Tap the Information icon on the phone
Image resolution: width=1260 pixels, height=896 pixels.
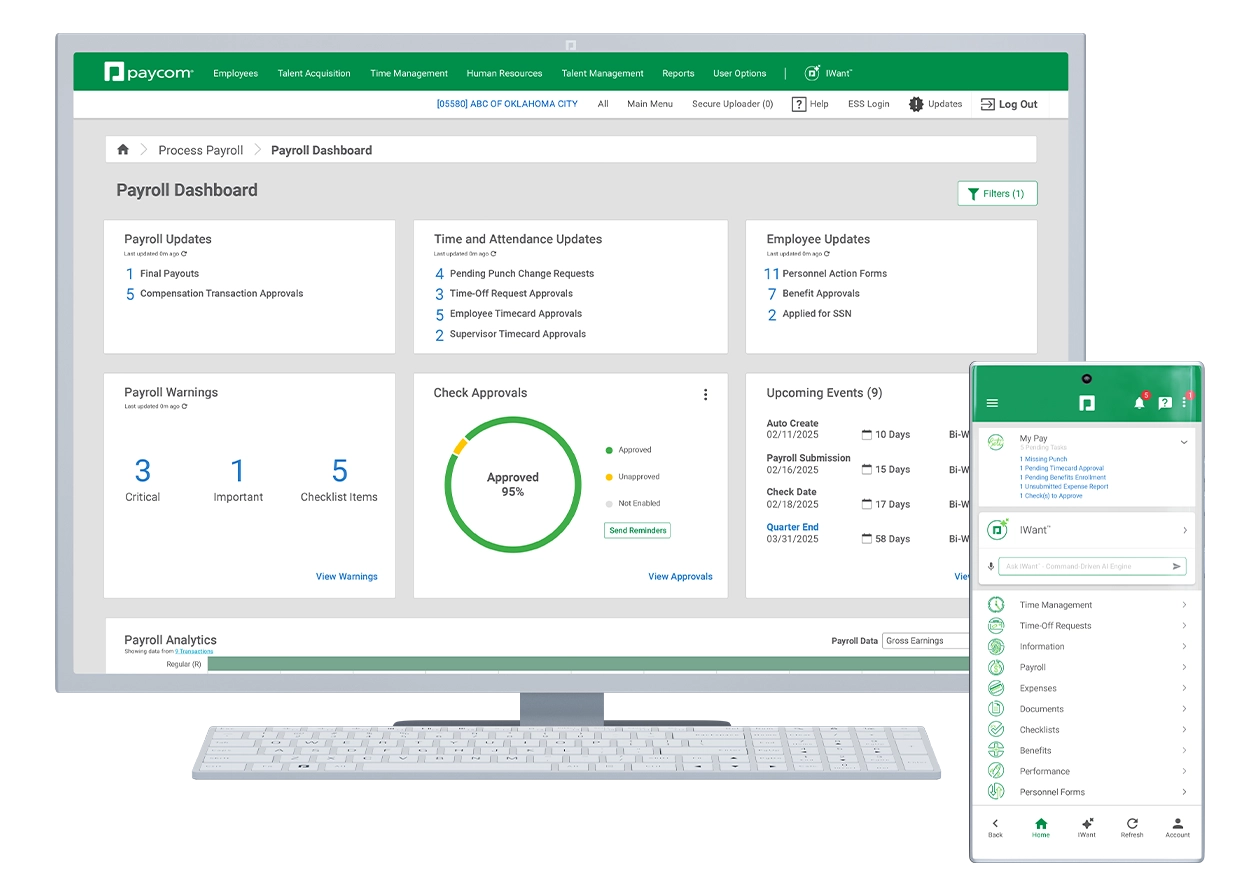(x=996, y=647)
